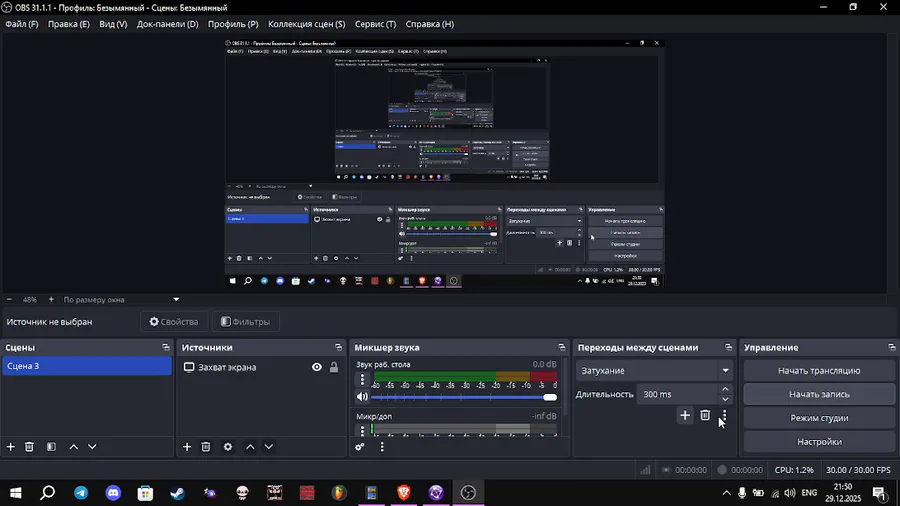
Task: Decrease transition duration with down arrow
Action: [726, 399]
